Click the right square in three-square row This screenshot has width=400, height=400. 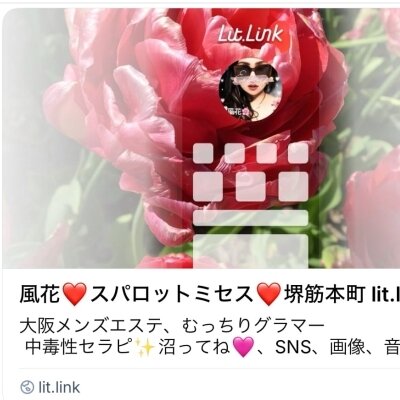pyautogui.click(x=294, y=187)
